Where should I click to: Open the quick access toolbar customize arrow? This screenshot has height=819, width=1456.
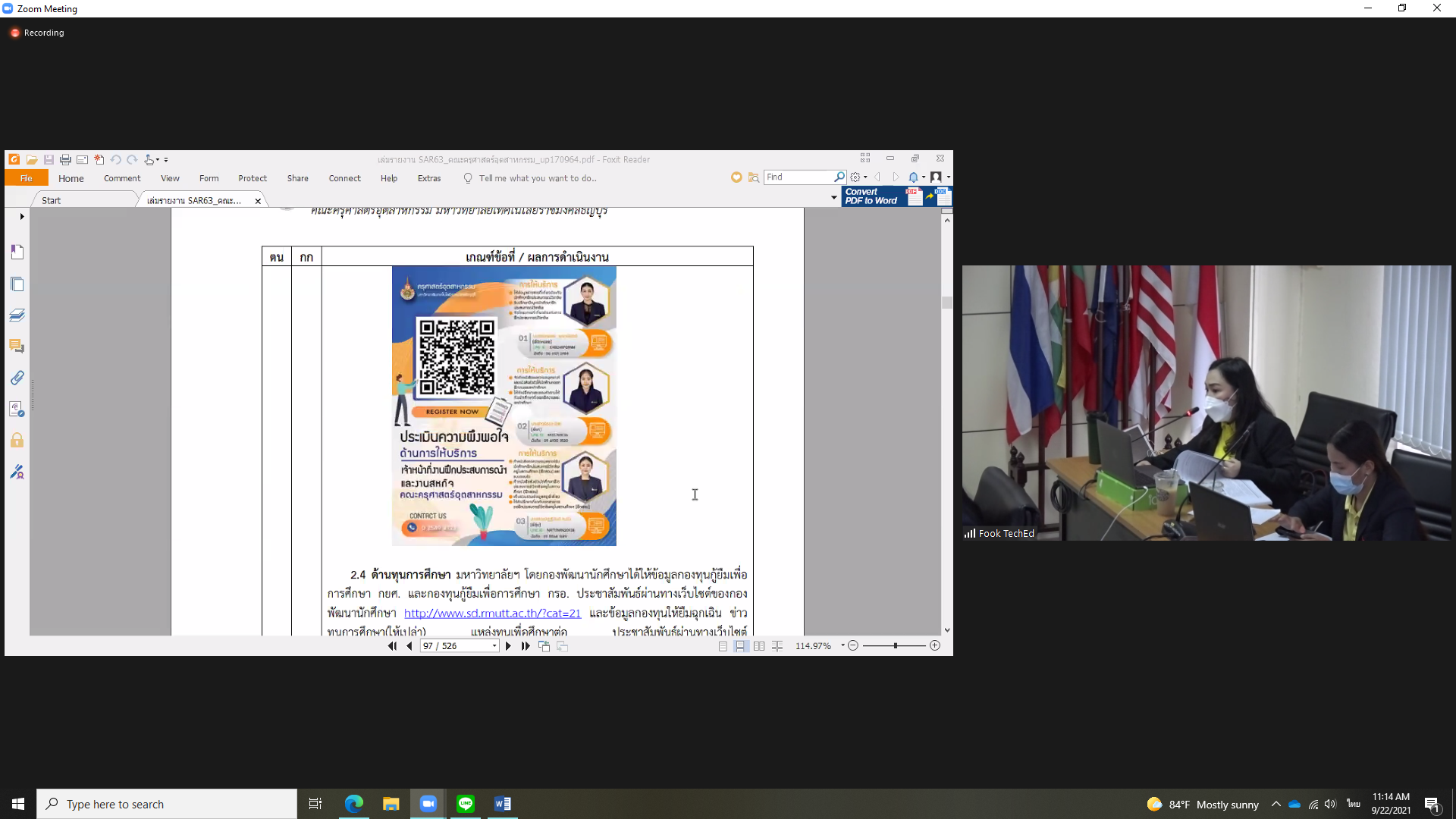[166, 160]
